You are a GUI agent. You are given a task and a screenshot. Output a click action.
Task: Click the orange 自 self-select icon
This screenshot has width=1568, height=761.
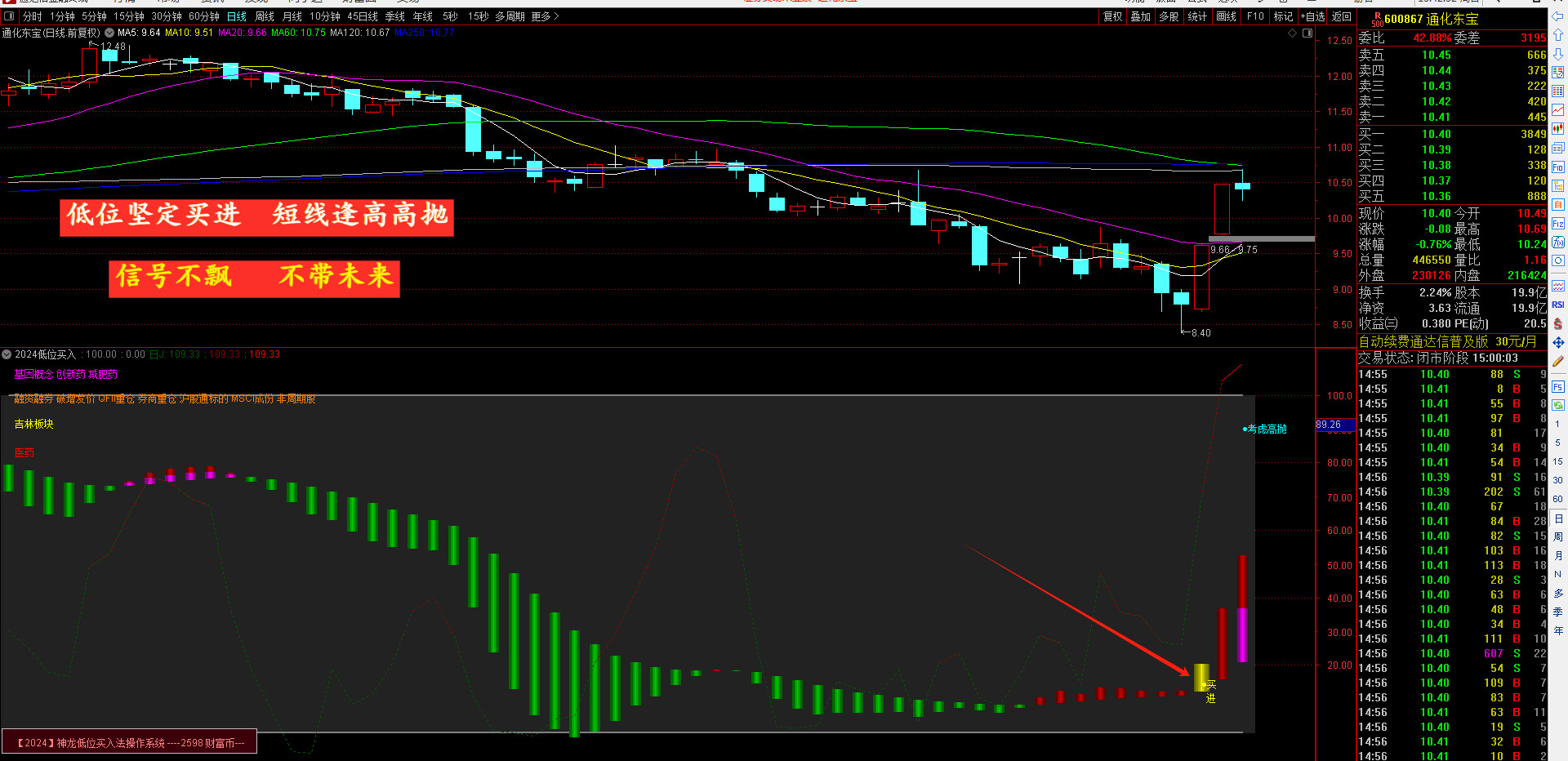(1558, 205)
